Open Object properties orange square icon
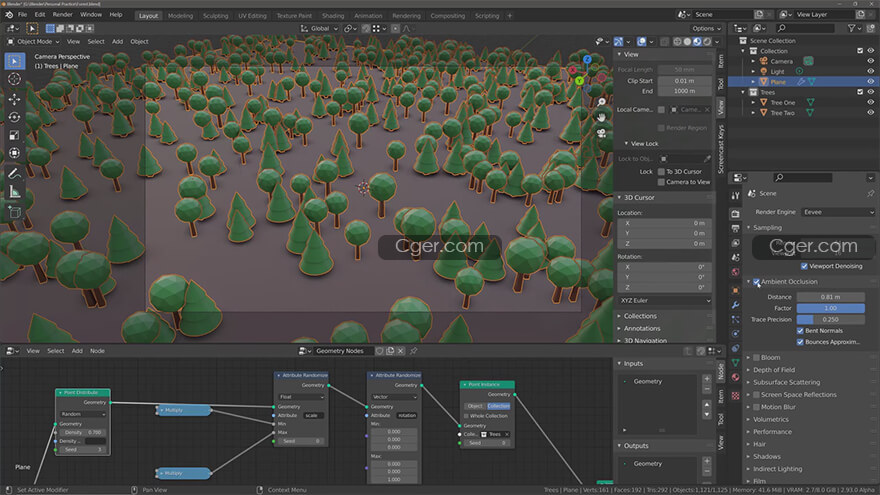Viewport: 880px width, 495px height. point(735,290)
